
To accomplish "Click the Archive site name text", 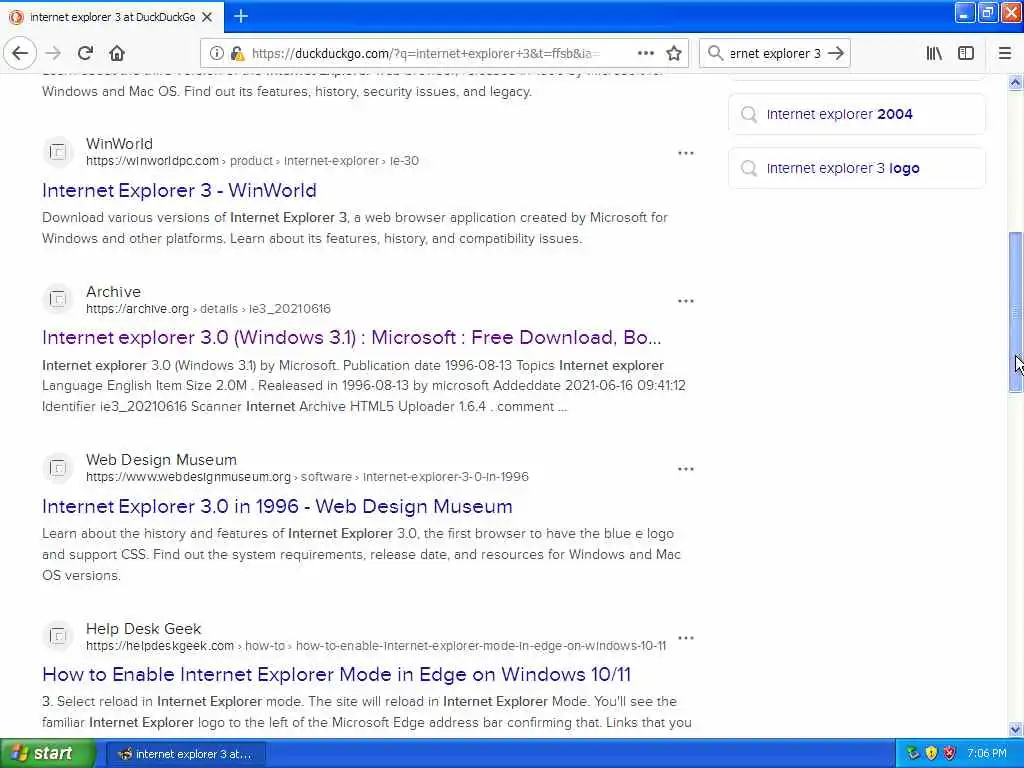I will click(114, 291).
